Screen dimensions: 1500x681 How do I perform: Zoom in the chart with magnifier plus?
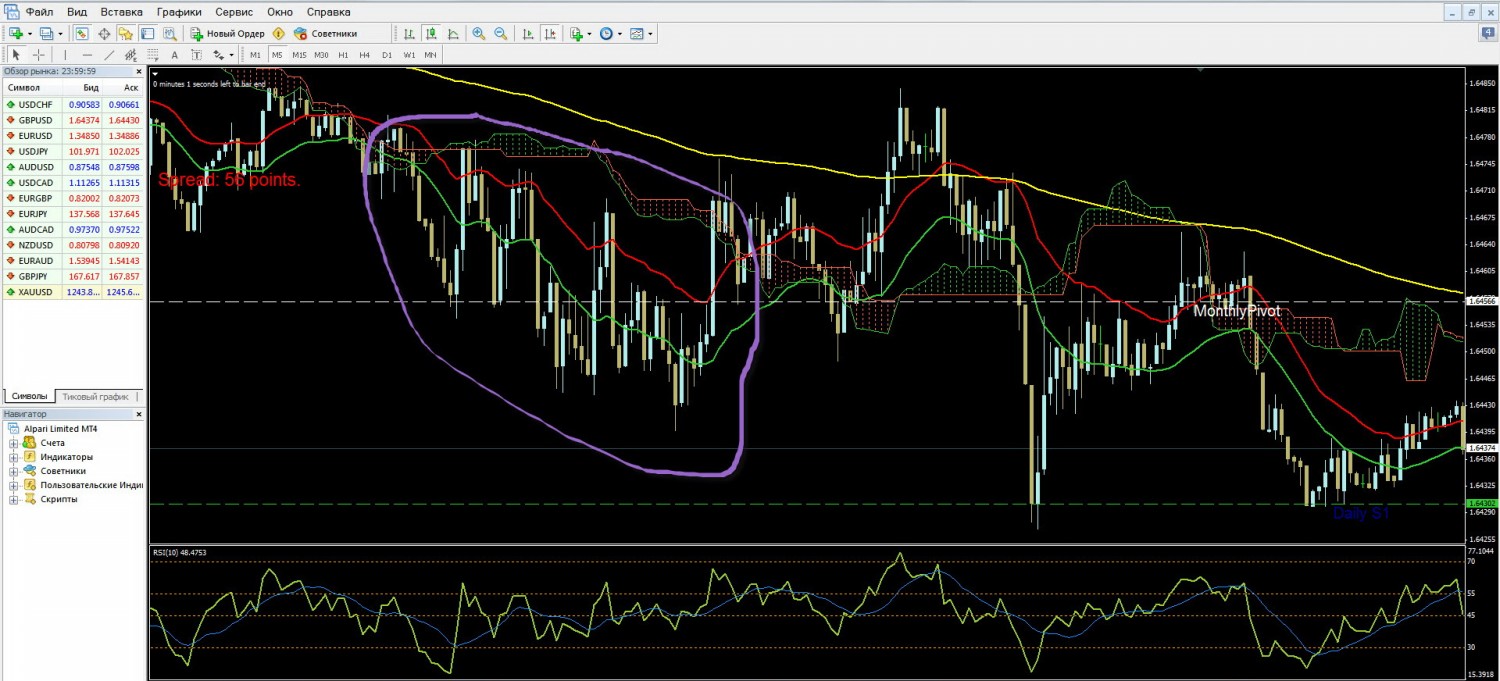pyautogui.click(x=479, y=33)
